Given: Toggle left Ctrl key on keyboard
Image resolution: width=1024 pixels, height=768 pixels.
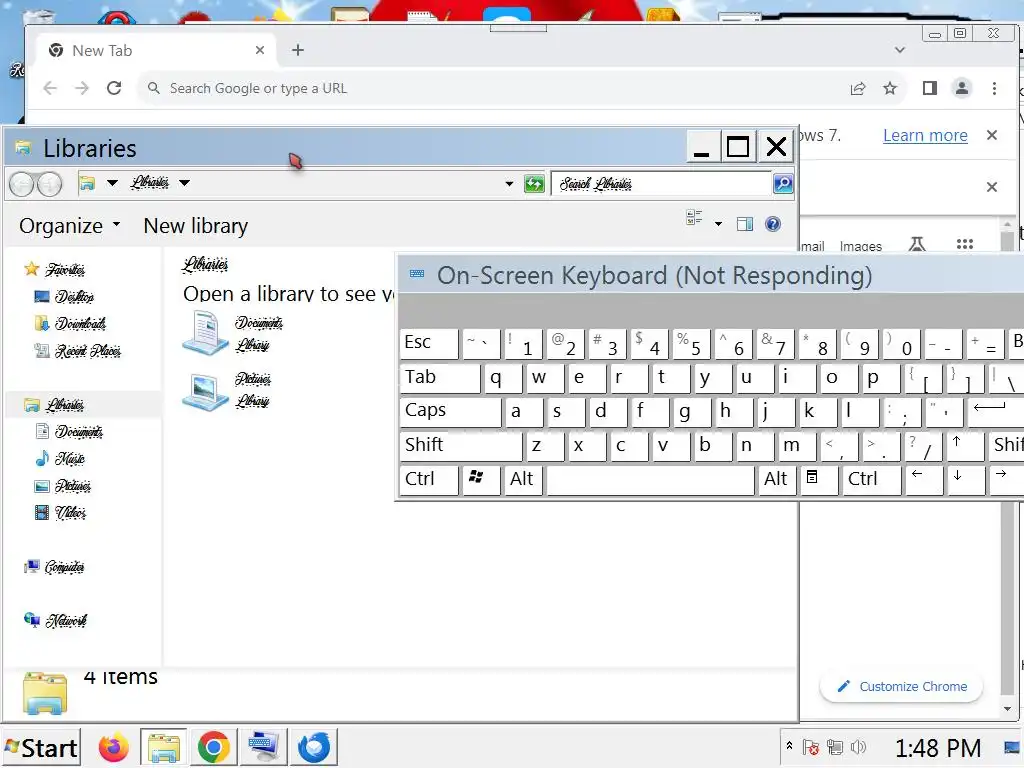Looking at the screenshot, I should coord(428,480).
